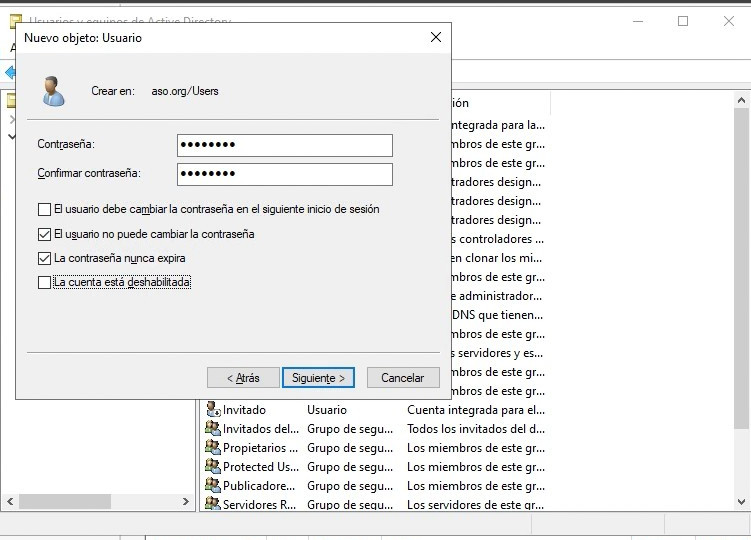Click the Siguiente button
This screenshot has width=751, height=540.
pyautogui.click(x=318, y=377)
